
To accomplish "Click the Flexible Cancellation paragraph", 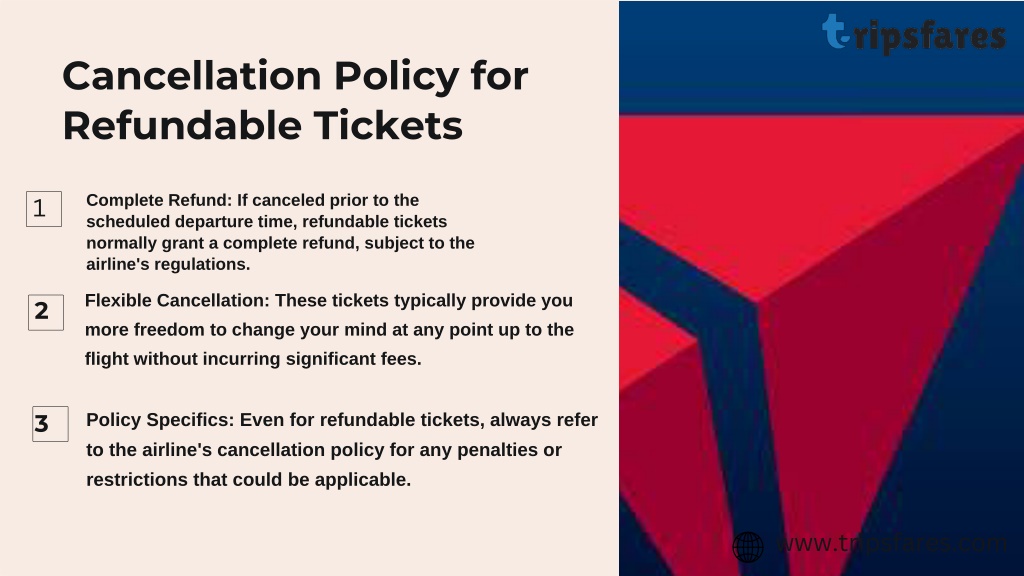I will (x=329, y=329).
